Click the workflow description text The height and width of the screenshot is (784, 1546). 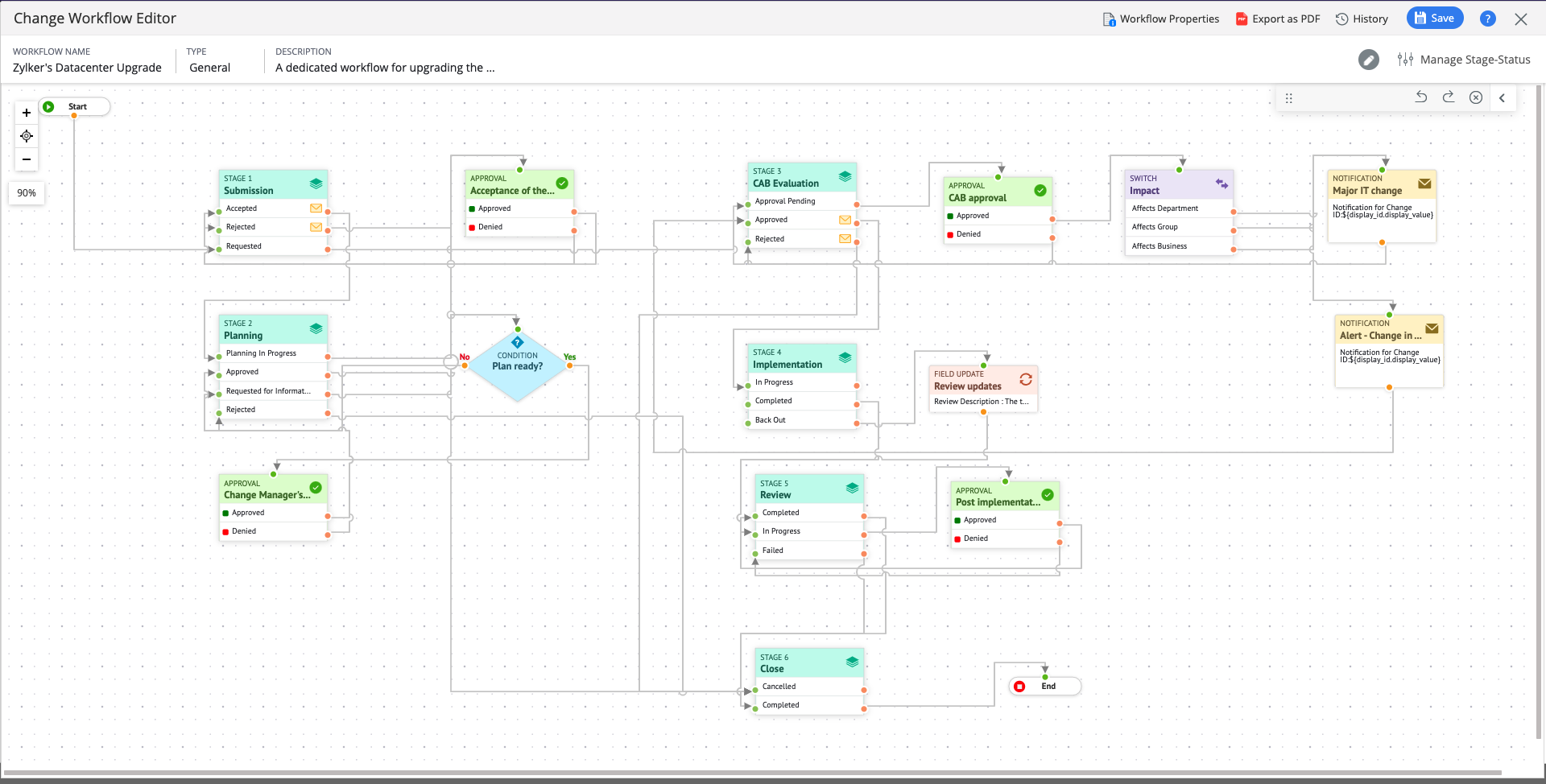pyautogui.click(x=385, y=68)
